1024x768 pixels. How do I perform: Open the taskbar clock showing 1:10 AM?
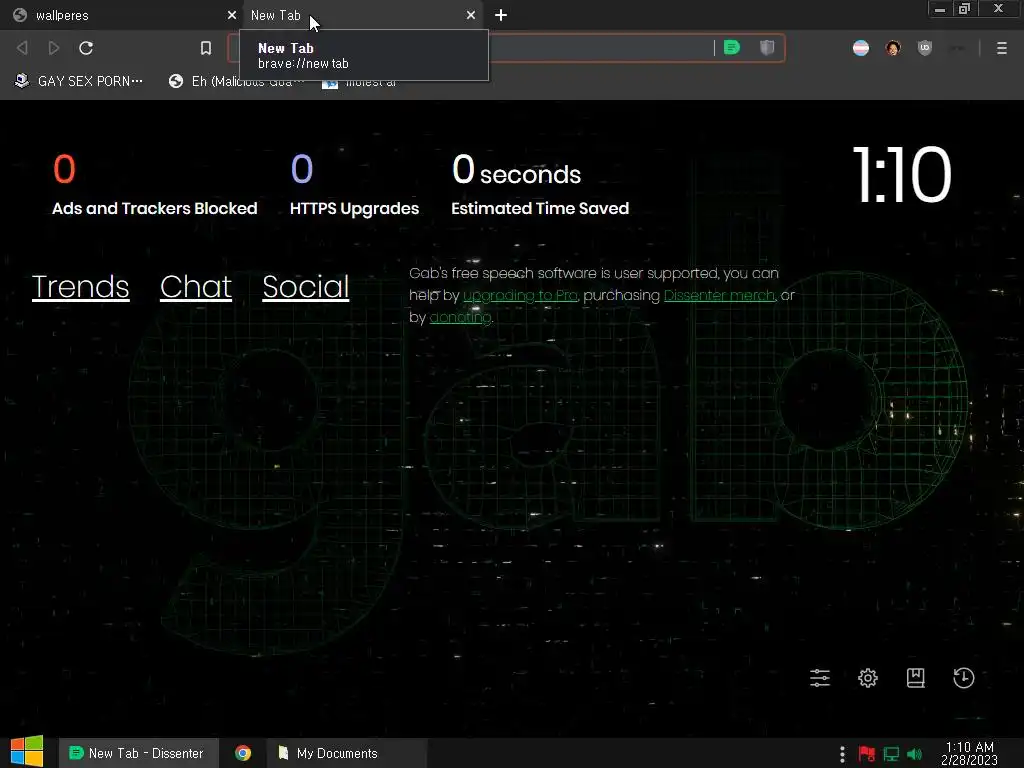[x=970, y=753]
